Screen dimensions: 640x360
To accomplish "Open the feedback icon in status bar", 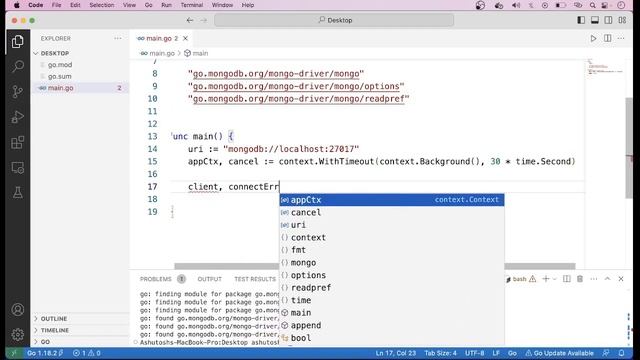I will pos(606,353).
